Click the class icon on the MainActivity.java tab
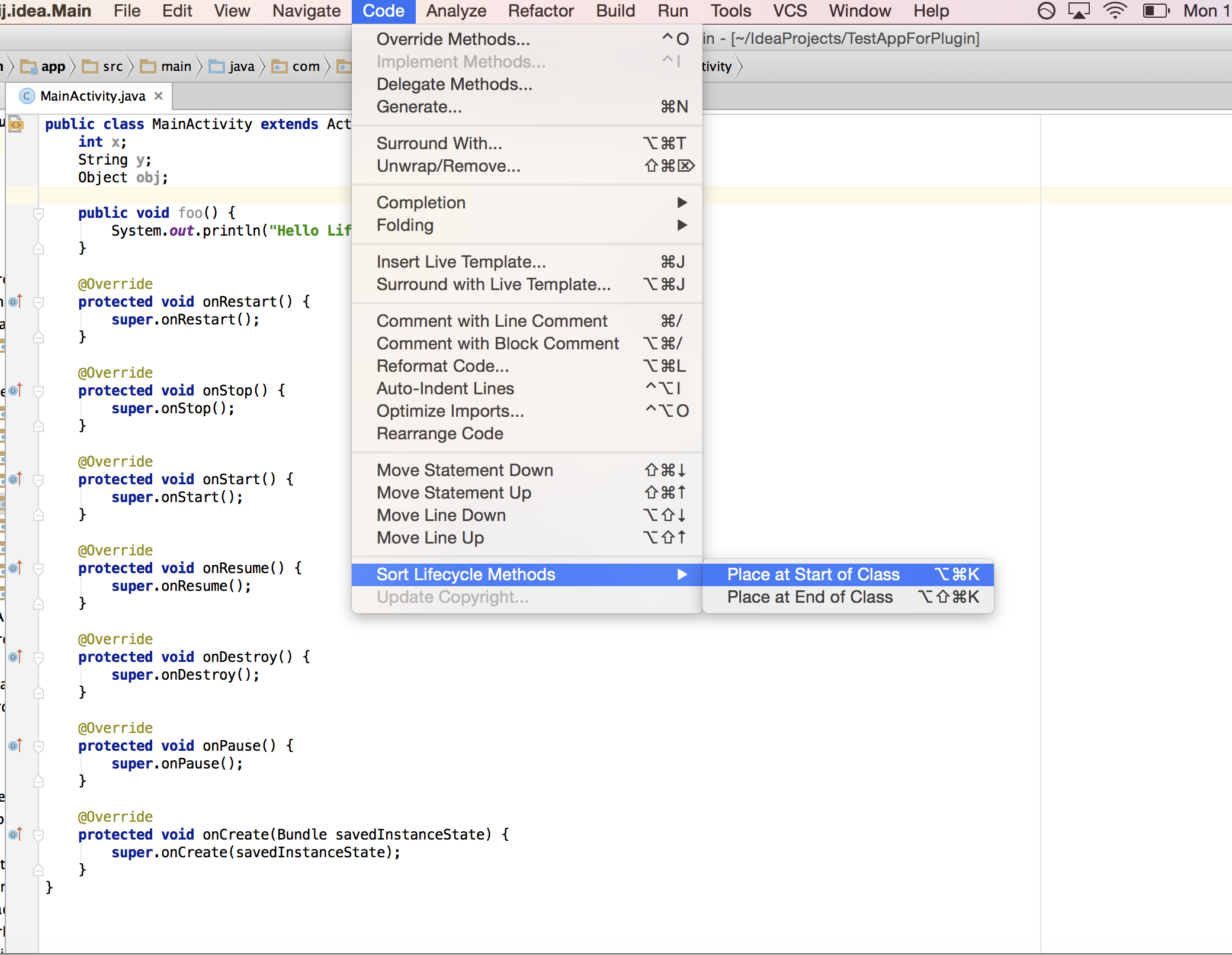Viewport: 1232px width, 955px height. (x=26, y=96)
